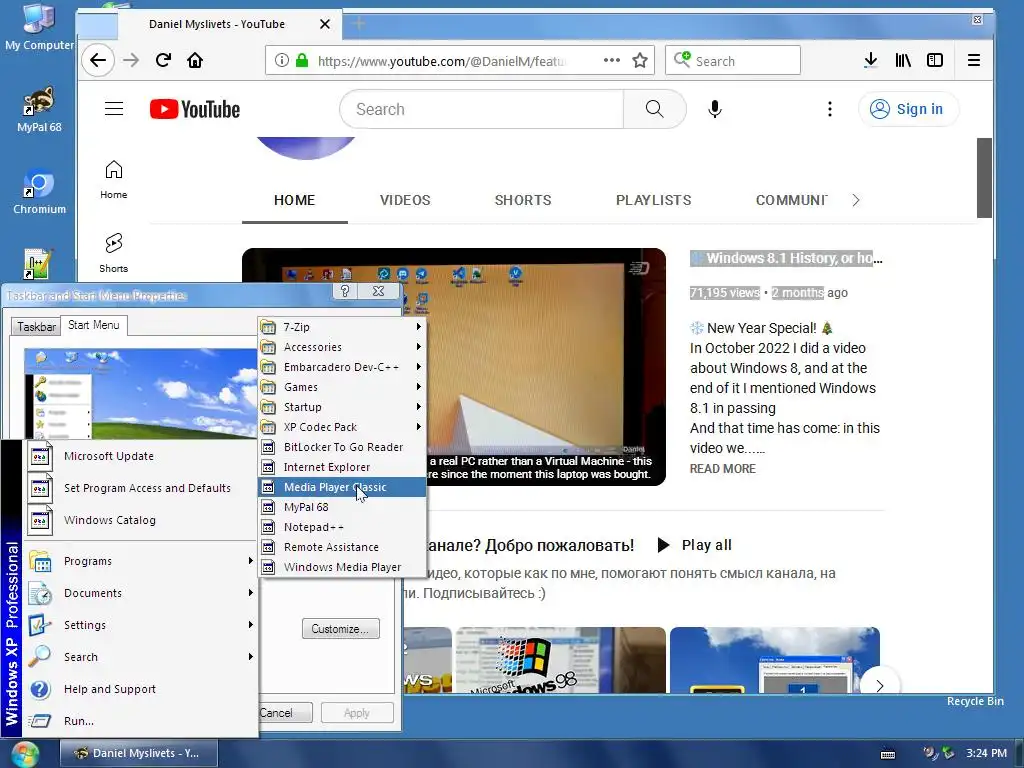The height and width of the screenshot is (768, 1024).
Task: Expand Programs in the Start menu
Action: tap(141, 561)
